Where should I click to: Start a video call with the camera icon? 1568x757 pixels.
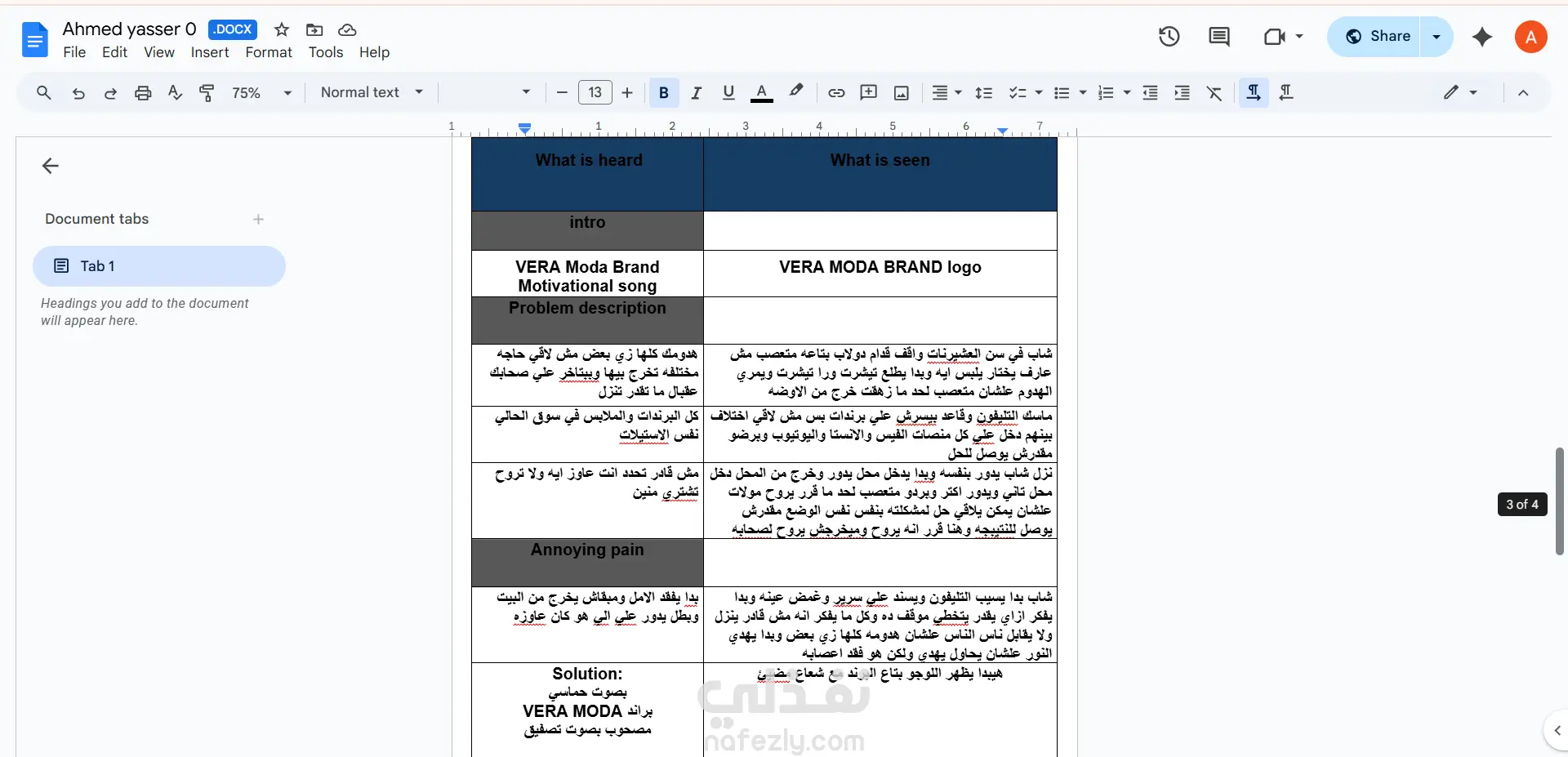1275,37
